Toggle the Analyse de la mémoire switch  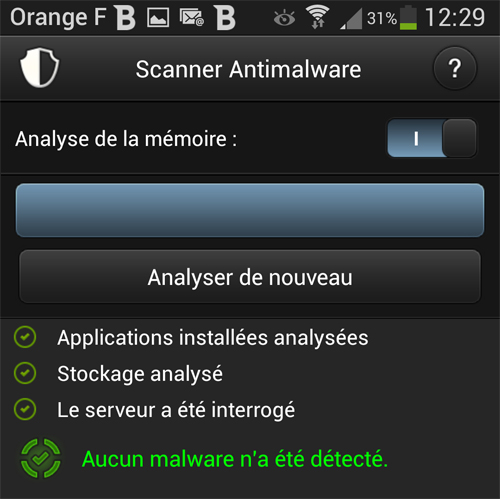[432, 138]
